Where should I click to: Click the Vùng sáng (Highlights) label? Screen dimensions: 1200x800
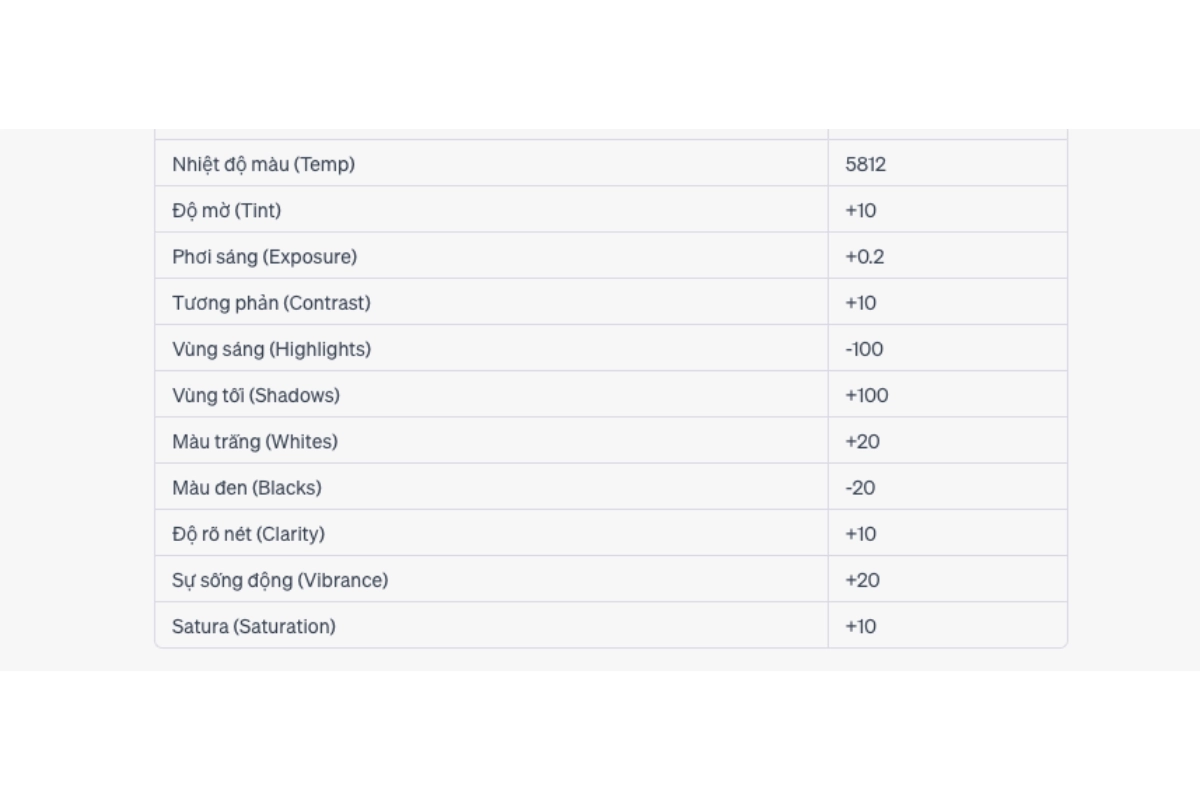tap(271, 349)
